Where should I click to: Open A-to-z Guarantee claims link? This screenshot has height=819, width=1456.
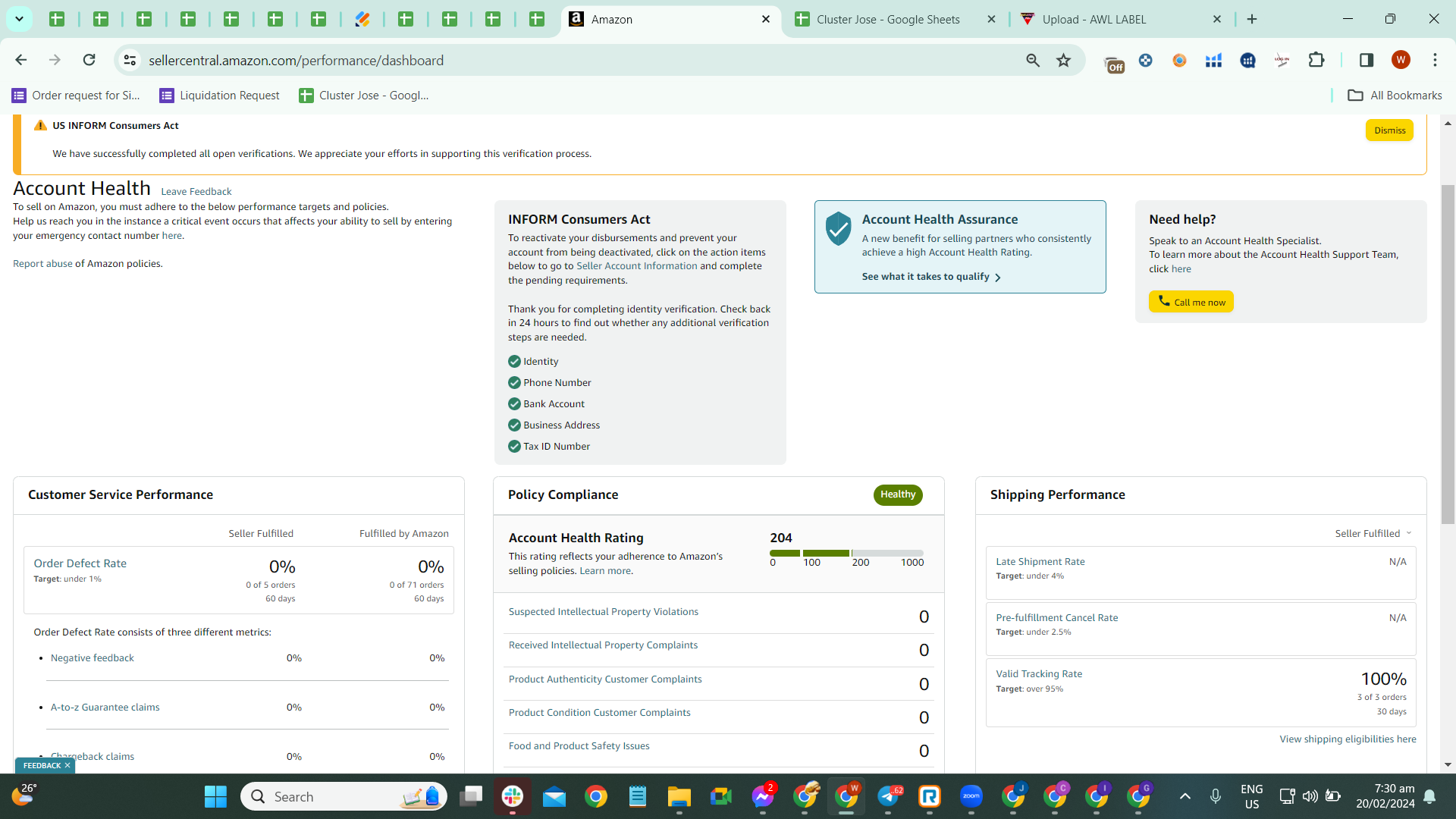(x=105, y=708)
